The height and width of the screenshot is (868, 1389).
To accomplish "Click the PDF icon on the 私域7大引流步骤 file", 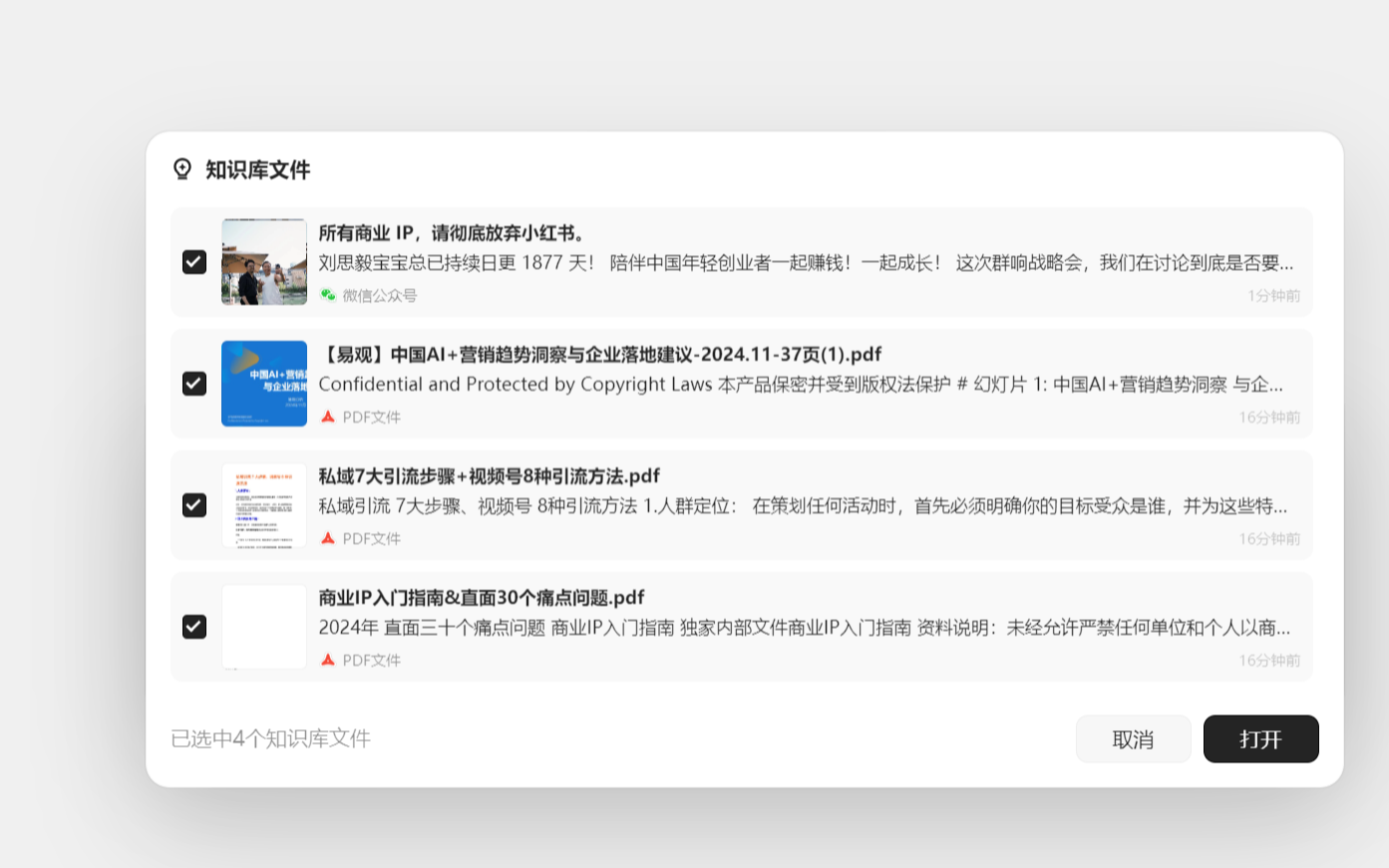I will (327, 538).
